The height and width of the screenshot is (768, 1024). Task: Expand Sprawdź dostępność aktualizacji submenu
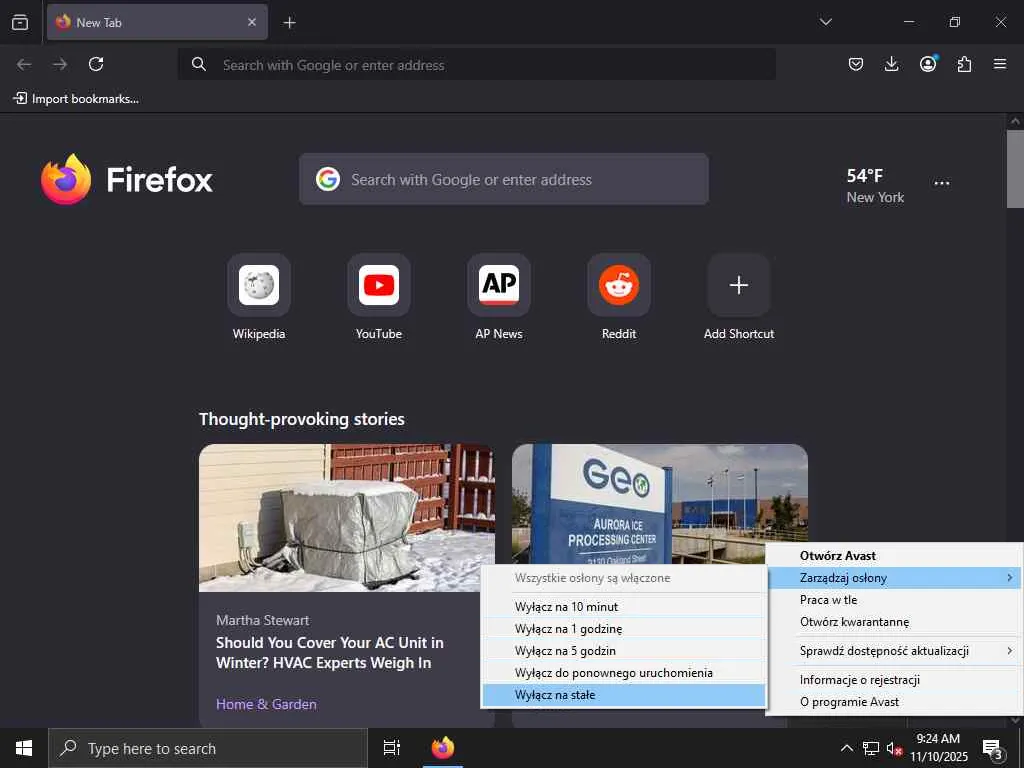[x=894, y=651]
